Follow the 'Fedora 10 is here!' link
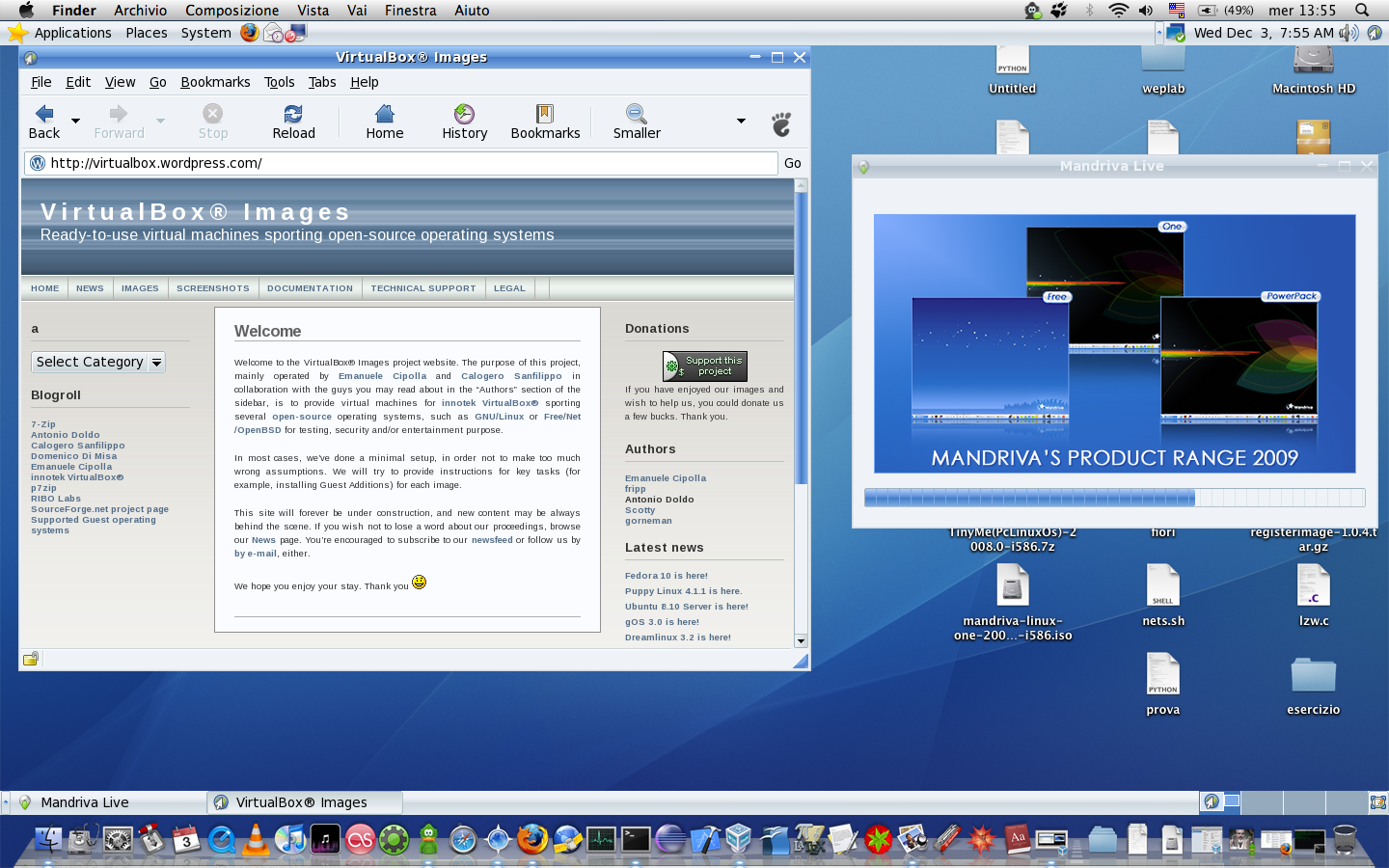Viewport: 1389px width, 868px height. point(666,576)
